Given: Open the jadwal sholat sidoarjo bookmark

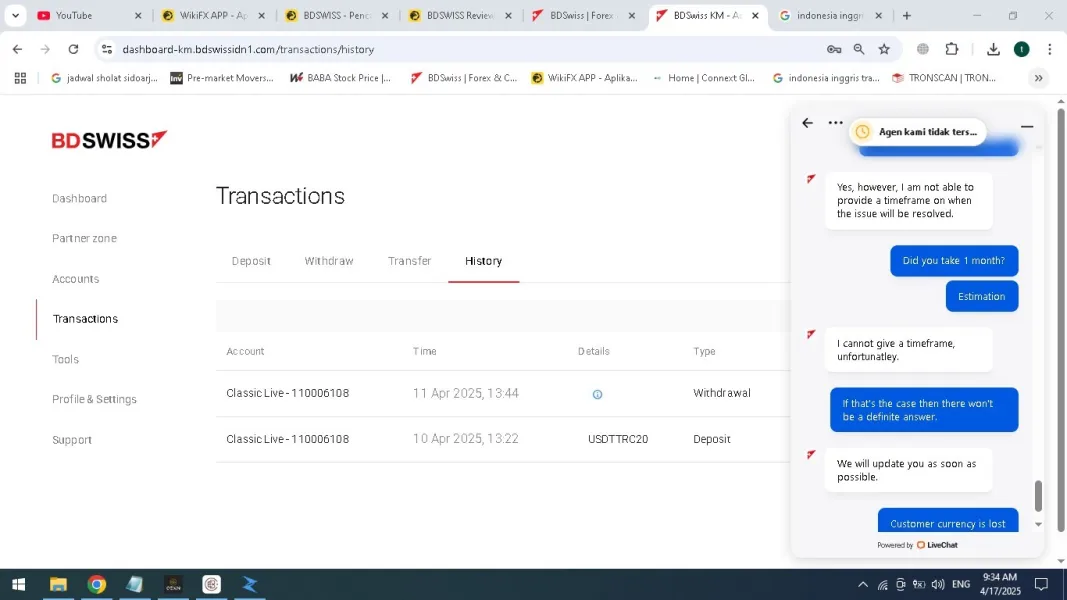Looking at the screenshot, I should (104, 78).
